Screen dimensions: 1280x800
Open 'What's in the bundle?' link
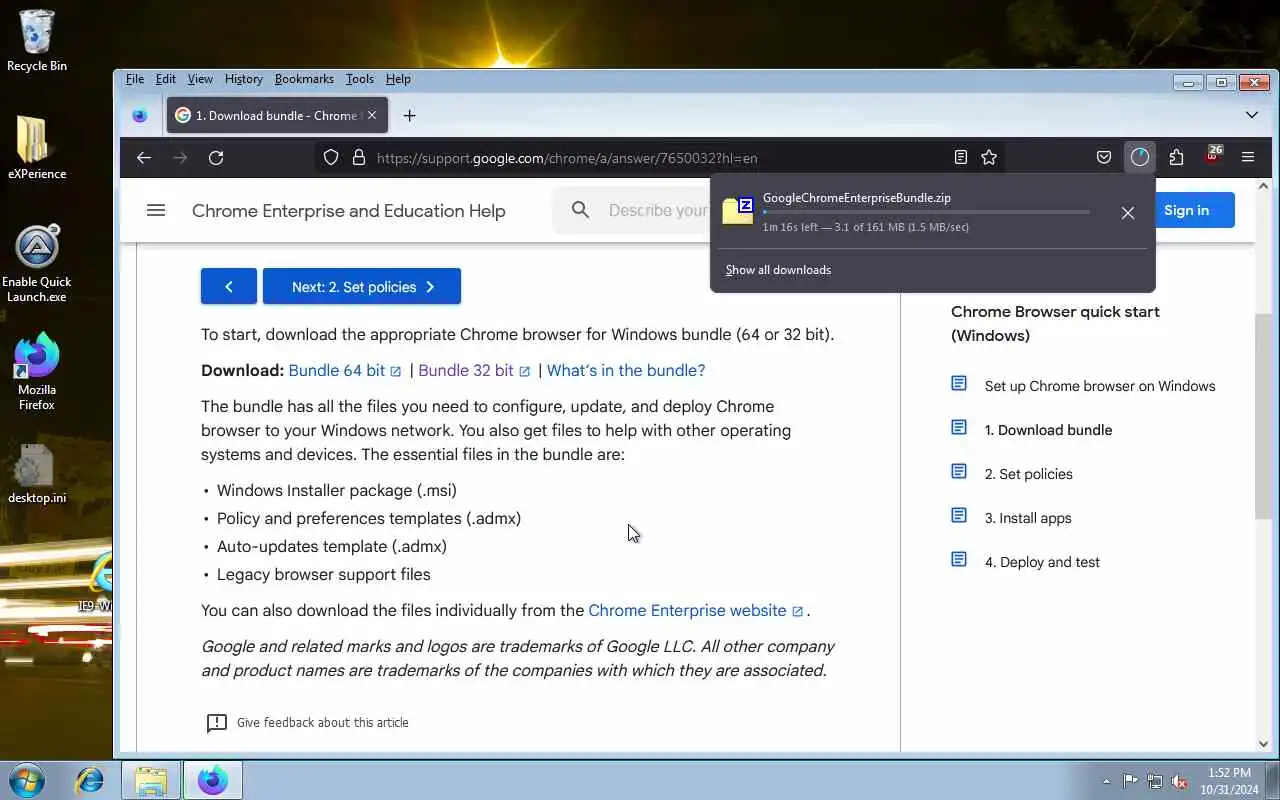coord(626,371)
